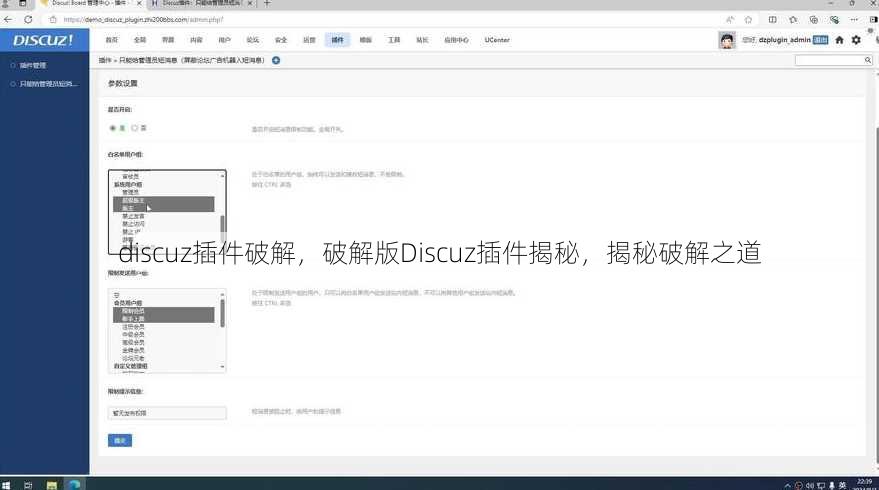Open the split screen icon in browser toolbar
879x490 pixels.
[772, 20]
